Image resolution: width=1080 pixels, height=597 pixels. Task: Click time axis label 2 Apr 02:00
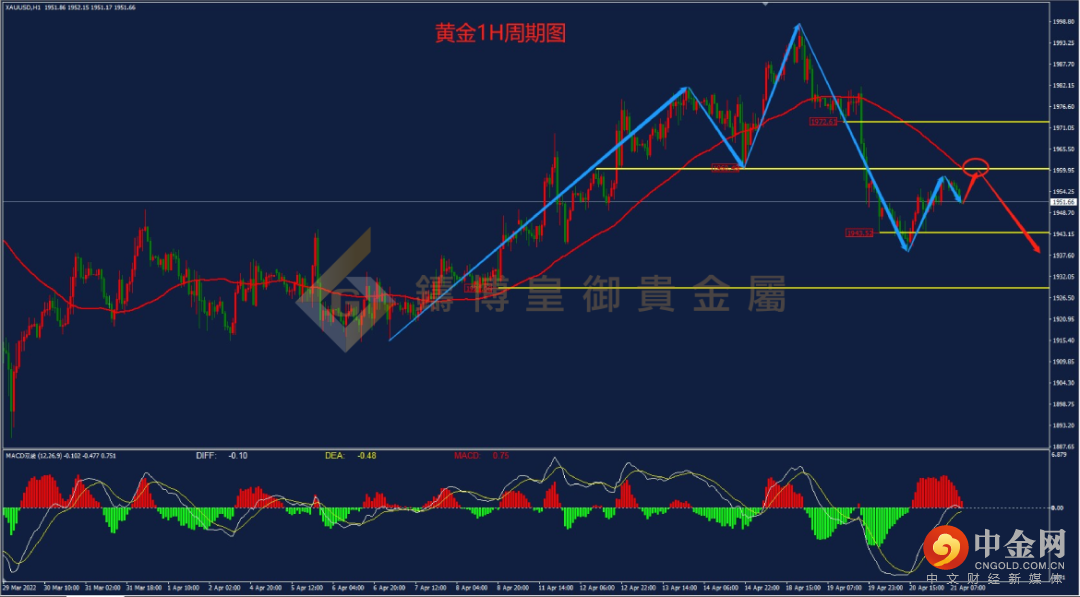[x=224, y=589]
